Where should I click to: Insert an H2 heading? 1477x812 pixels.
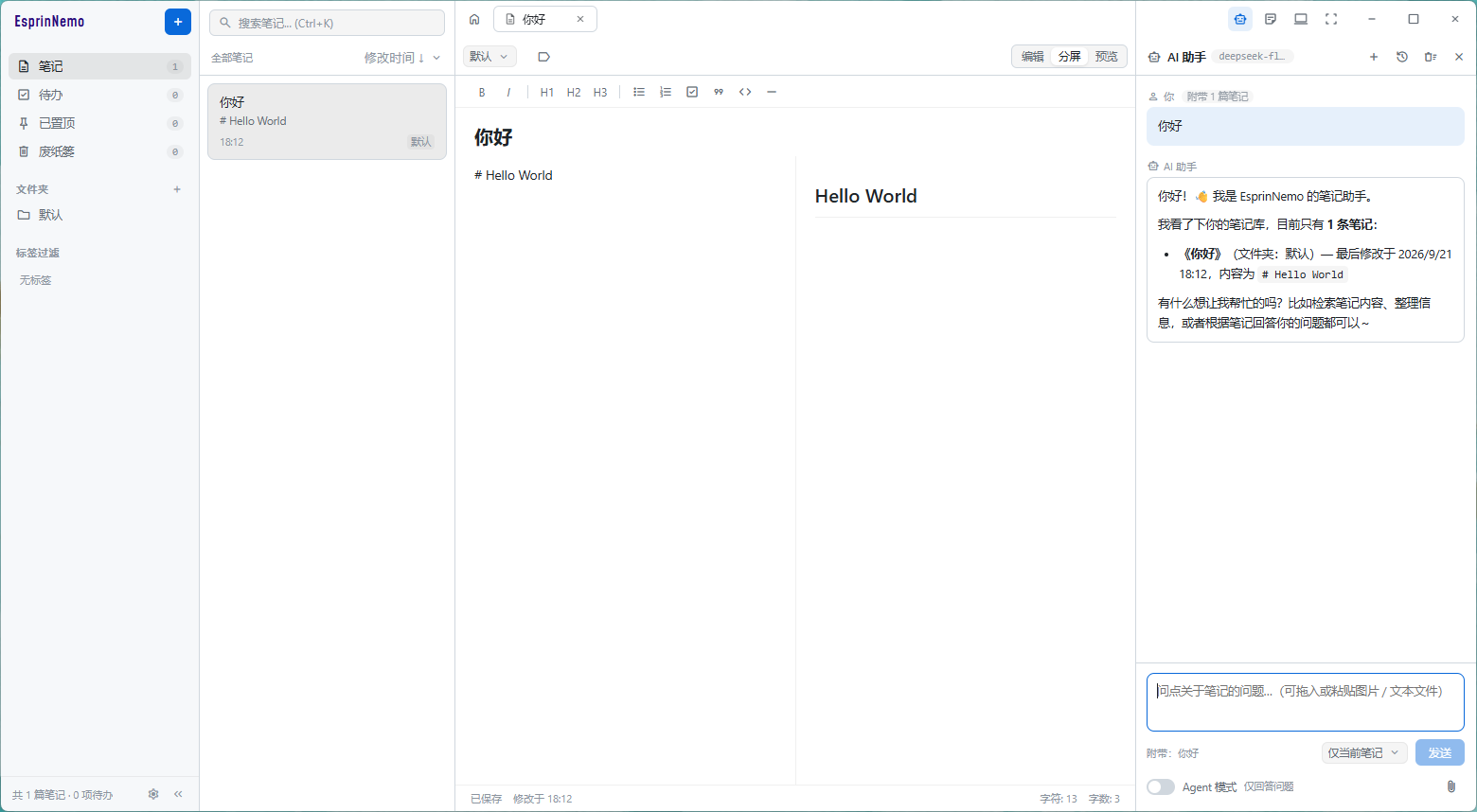(x=574, y=92)
